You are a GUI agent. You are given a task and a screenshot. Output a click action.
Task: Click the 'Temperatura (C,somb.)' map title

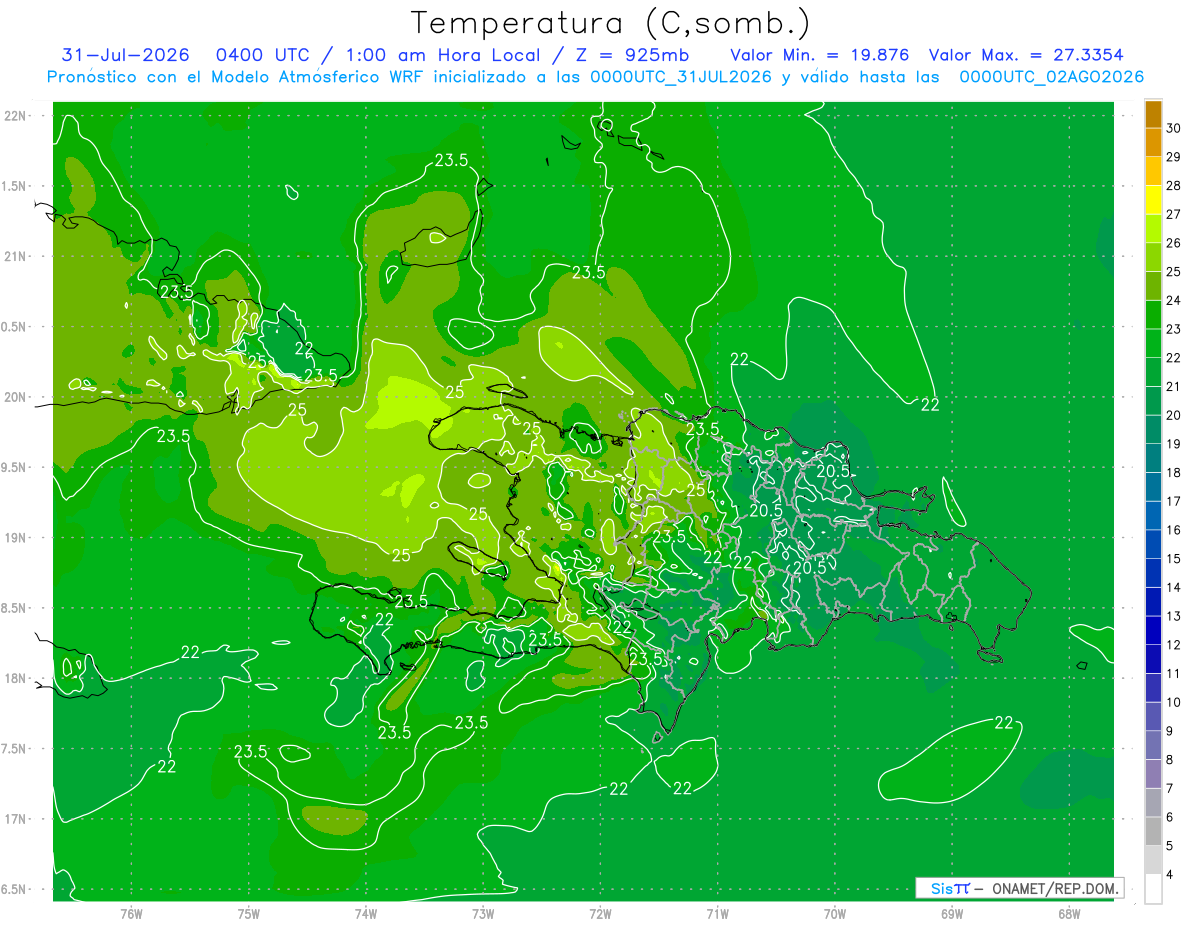(x=611, y=24)
